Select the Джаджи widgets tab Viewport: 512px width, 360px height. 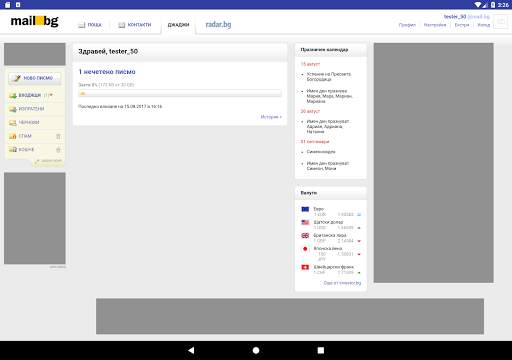(178, 25)
